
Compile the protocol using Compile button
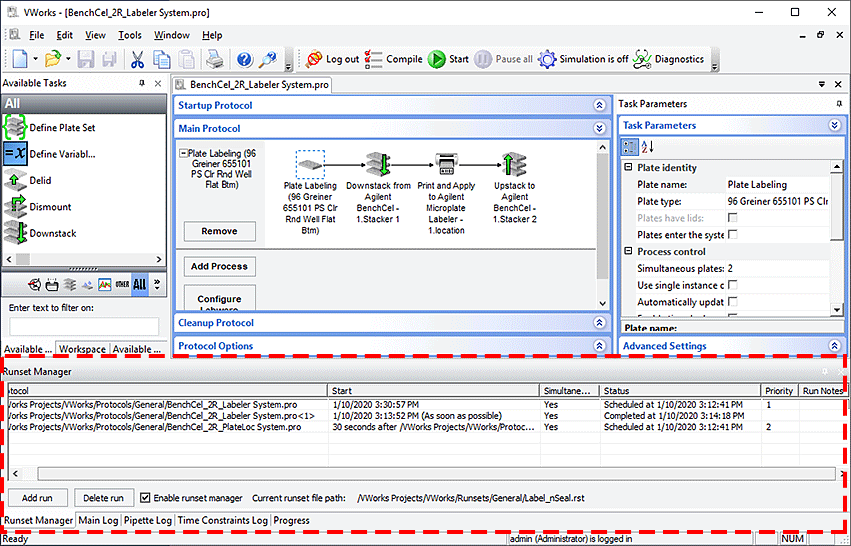pyautogui.click(x=393, y=59)
